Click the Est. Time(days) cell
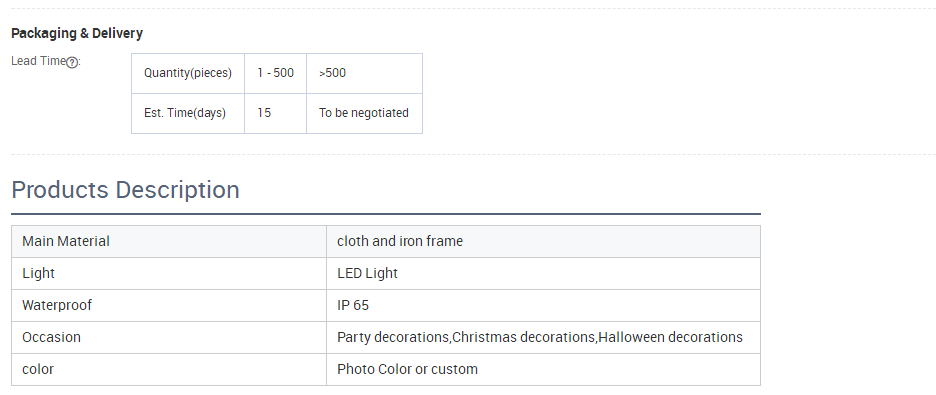Viewport: 936px width, 395px height. coord(188,113)
